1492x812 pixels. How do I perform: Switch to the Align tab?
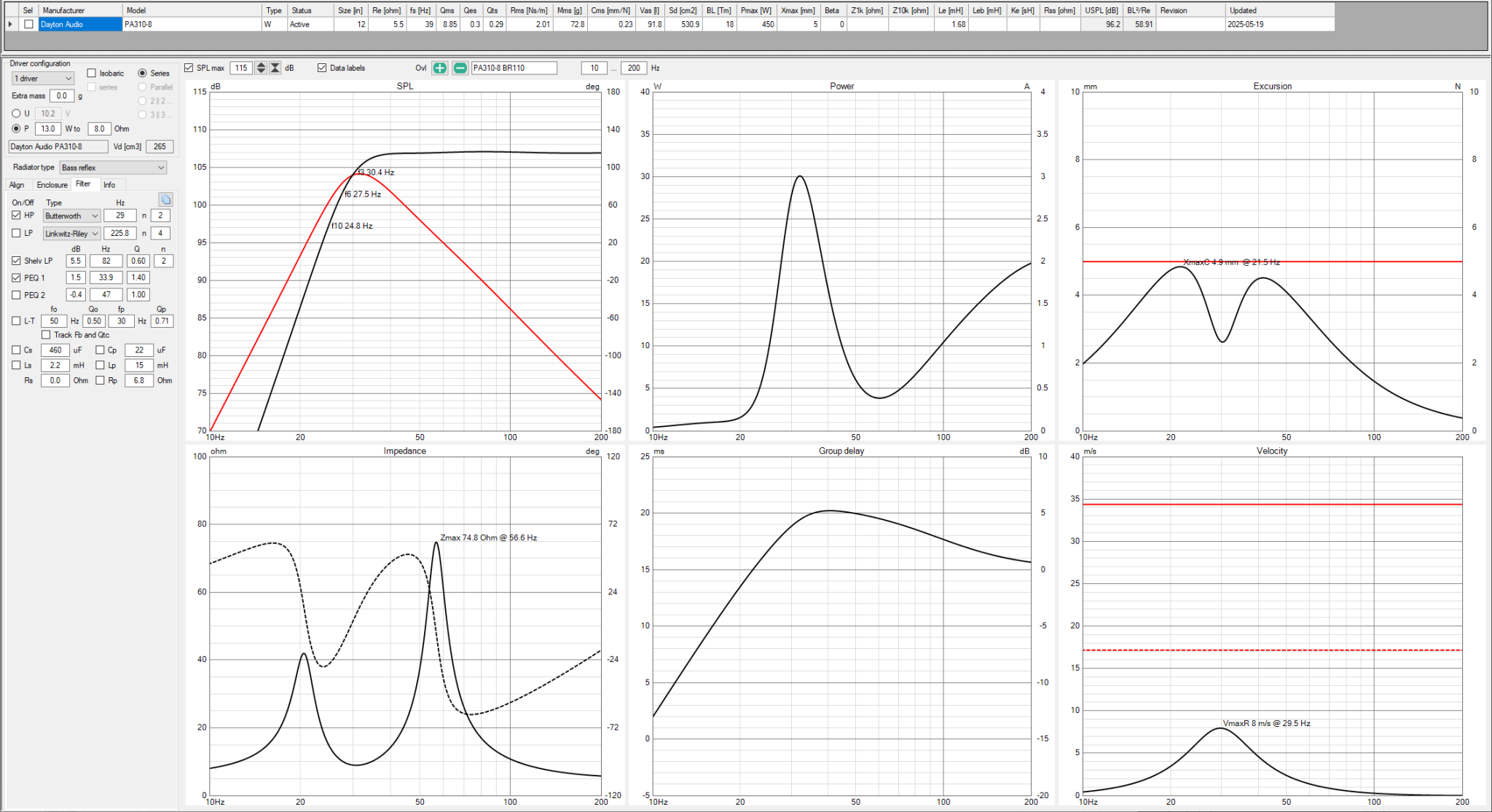tap(17, 185)
